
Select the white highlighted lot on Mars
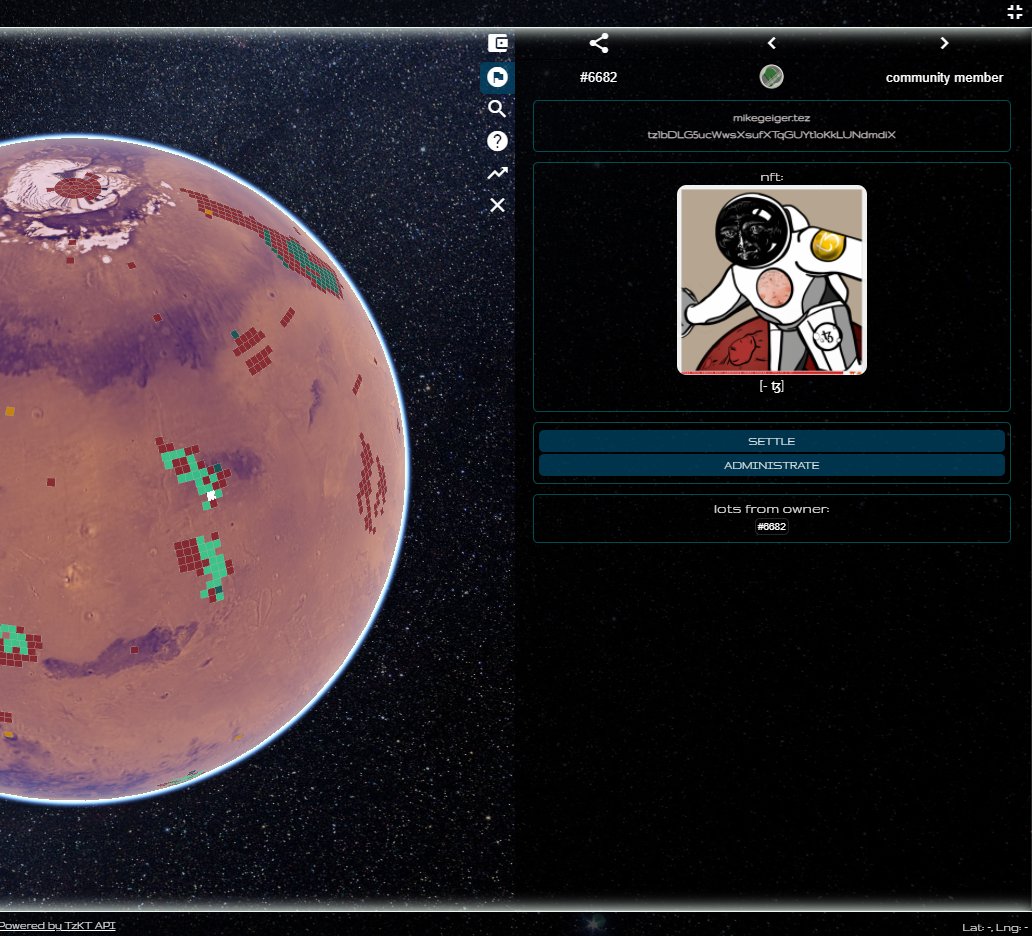coord(211,496)
